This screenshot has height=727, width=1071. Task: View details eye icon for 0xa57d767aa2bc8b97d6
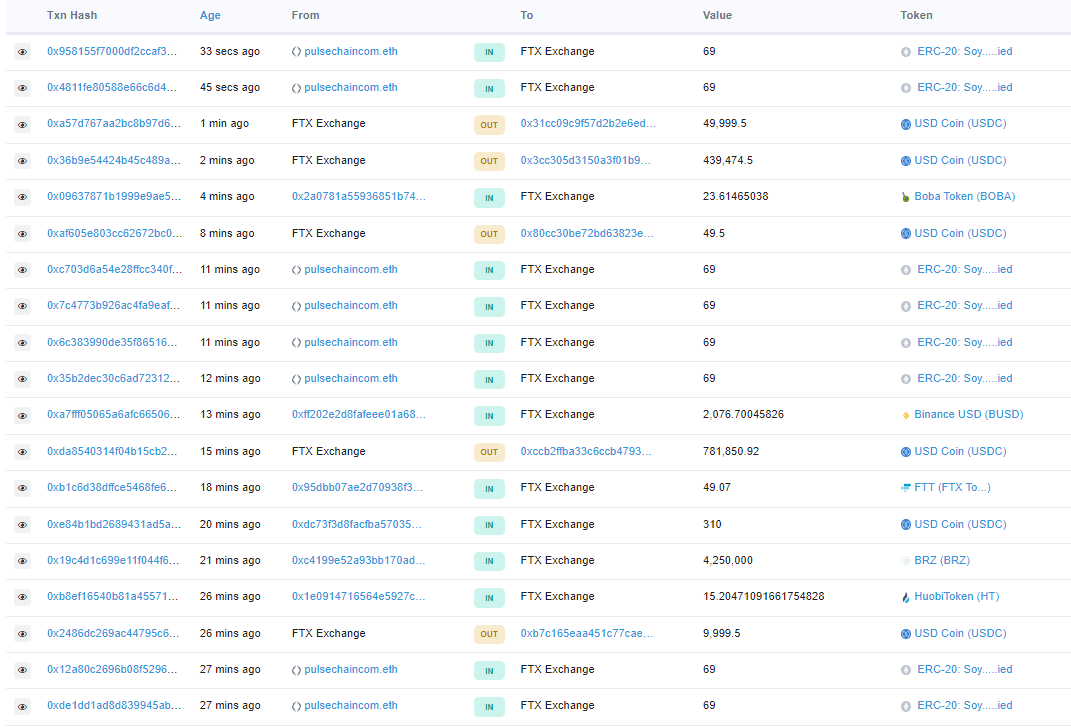point(23,124)
